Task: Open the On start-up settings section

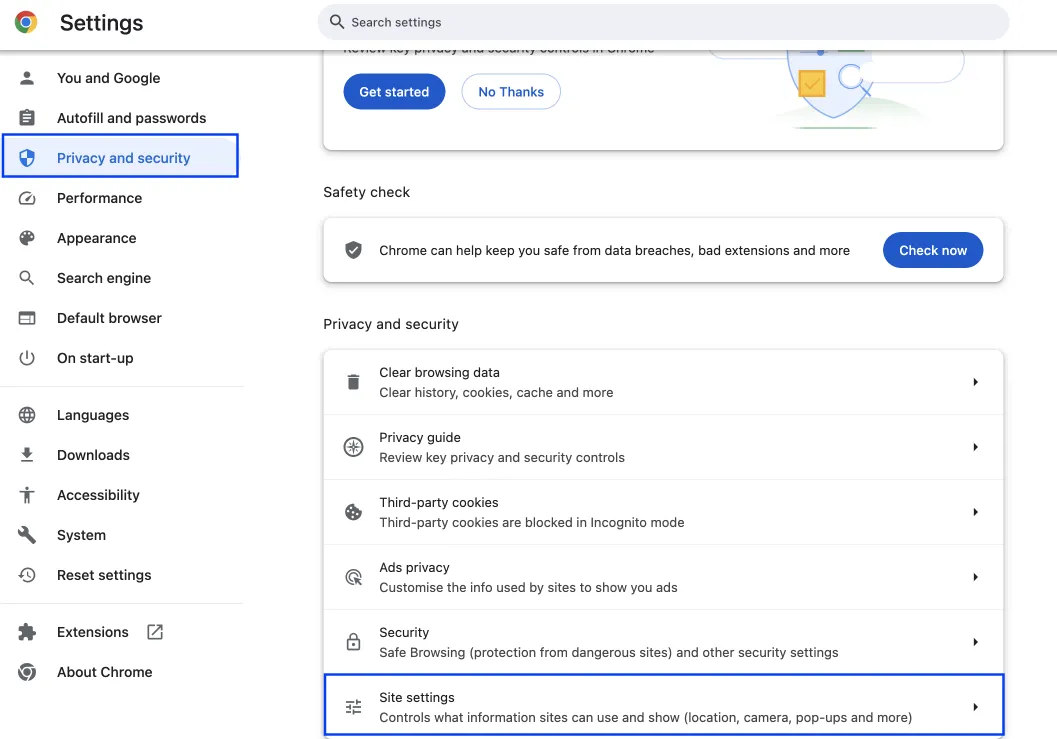Action: (97, 358)
